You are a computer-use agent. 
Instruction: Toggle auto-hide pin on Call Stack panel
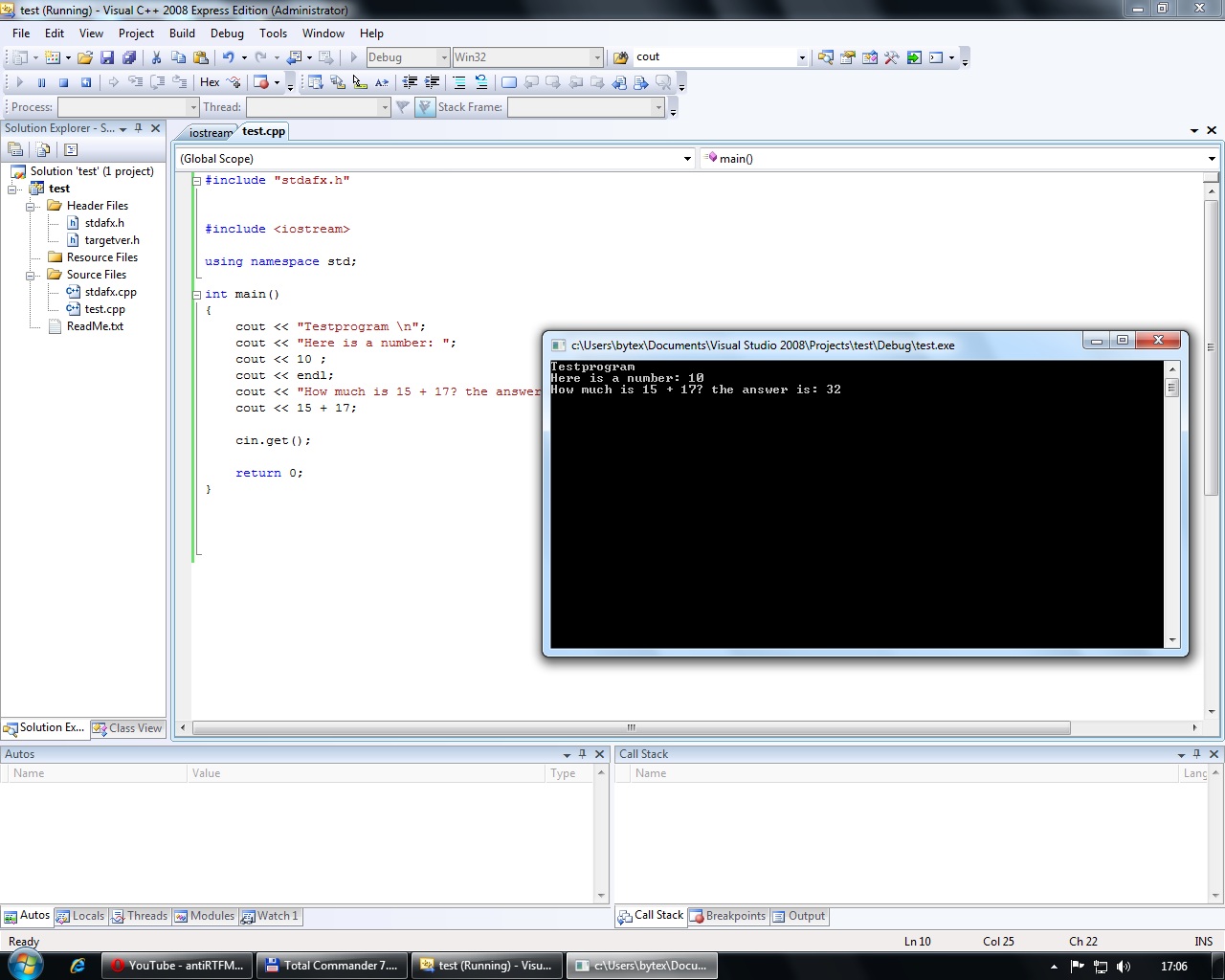tap(1196, 754)
